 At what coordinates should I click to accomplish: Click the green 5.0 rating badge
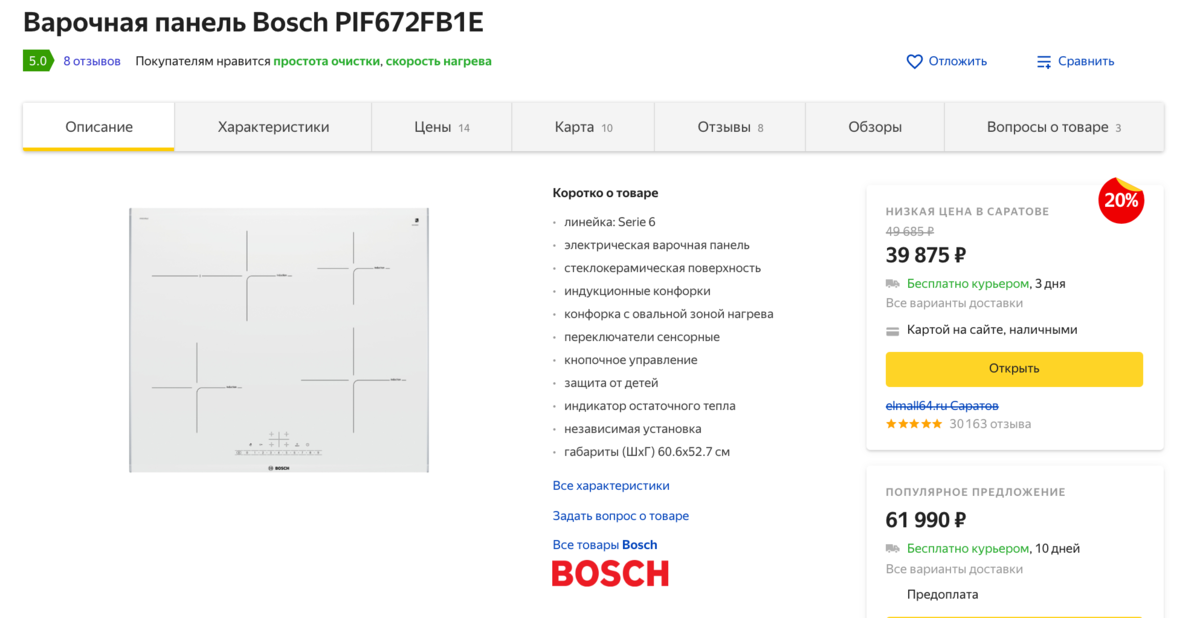[x=38, y=61]
